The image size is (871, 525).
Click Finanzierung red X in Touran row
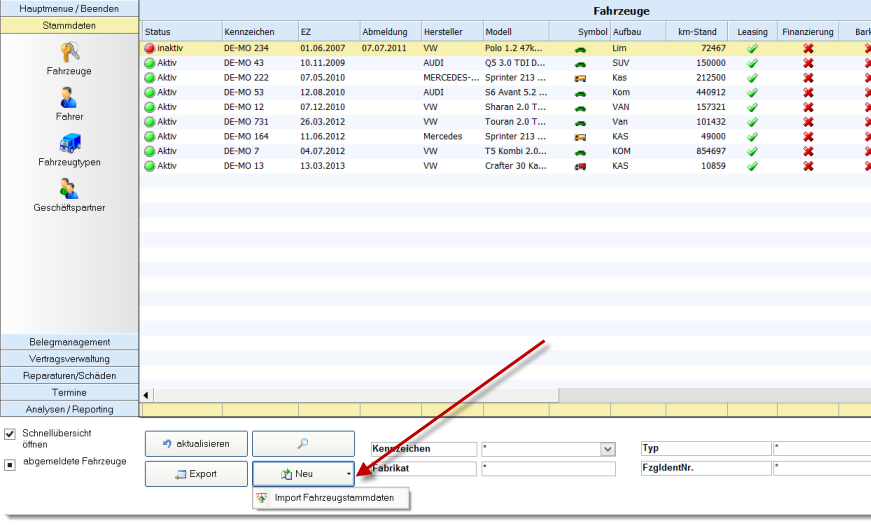pos(808,122)
